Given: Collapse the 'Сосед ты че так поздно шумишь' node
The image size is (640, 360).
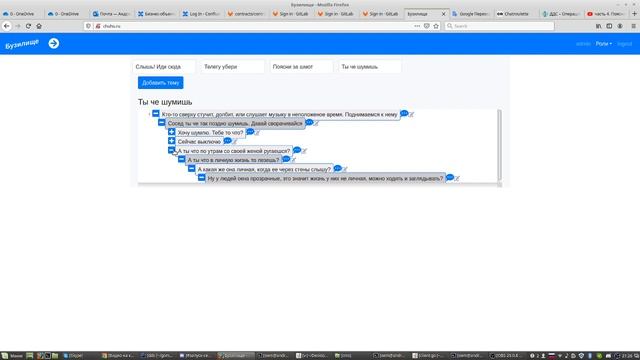Looking at the screenshot, I should click(x=162, y=122).
